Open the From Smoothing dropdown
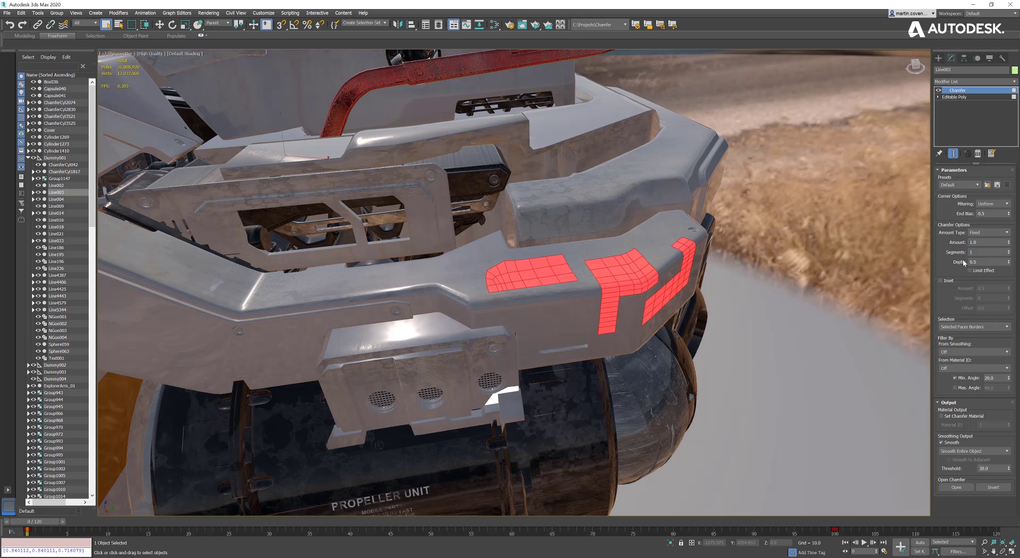The image size is (1020, 558). [x=974, y=352]
